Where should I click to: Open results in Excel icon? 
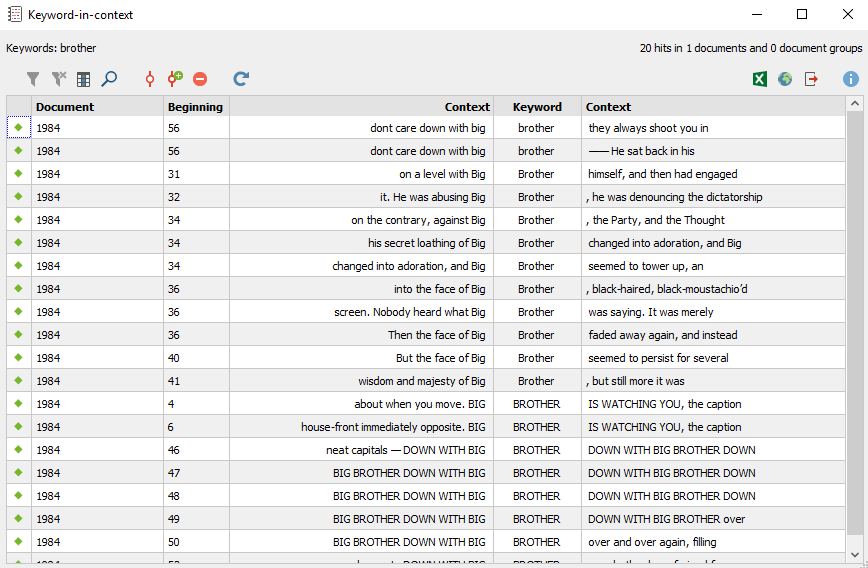tap(760, 79)
